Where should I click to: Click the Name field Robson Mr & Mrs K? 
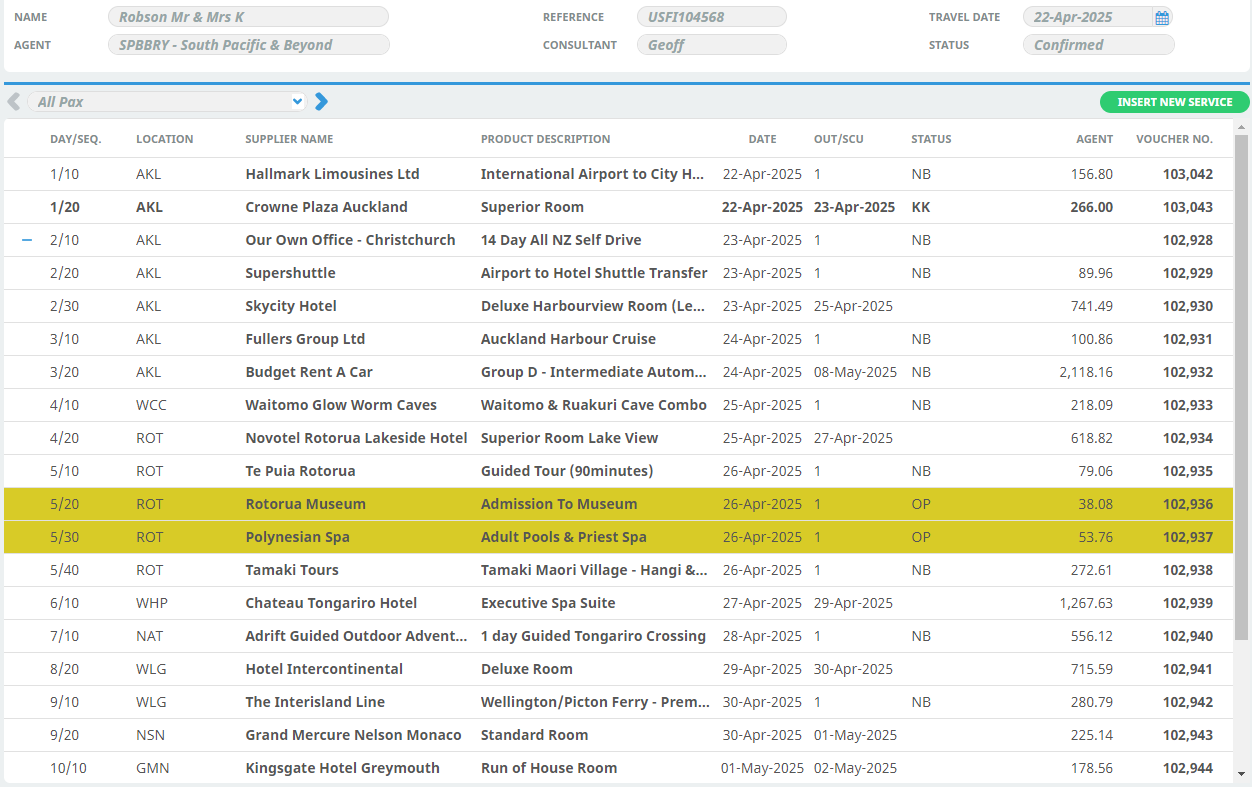(247, 17)
